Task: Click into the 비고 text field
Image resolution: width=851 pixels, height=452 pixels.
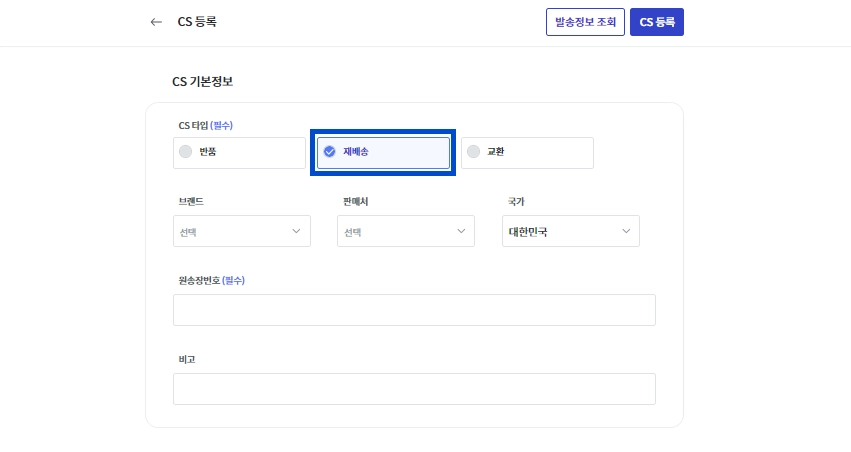Action: (x=414, y=389)
